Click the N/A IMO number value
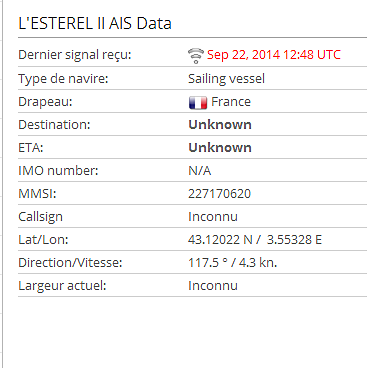Screen dimensions: 381x368 pos(200,171)
